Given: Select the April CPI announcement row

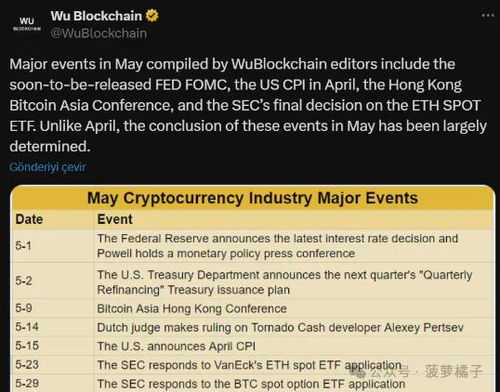Looking at the screenshot, I should [252, 346].
